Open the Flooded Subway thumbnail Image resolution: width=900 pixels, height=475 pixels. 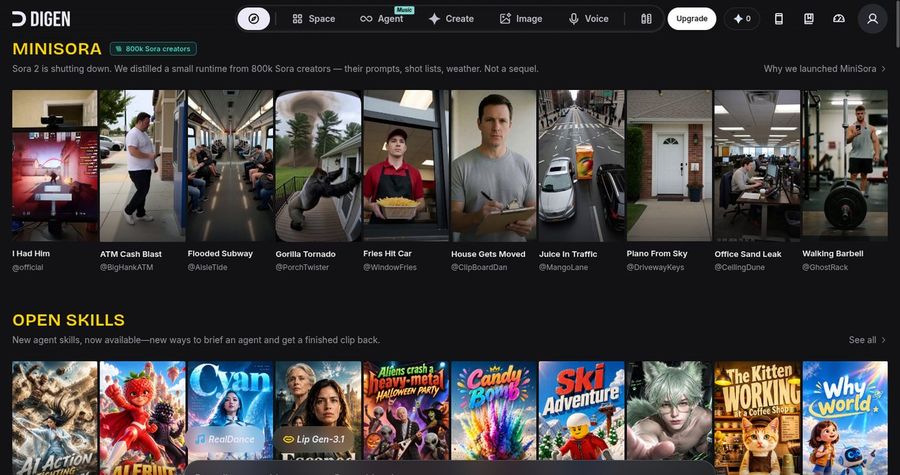tap(231, 166)
